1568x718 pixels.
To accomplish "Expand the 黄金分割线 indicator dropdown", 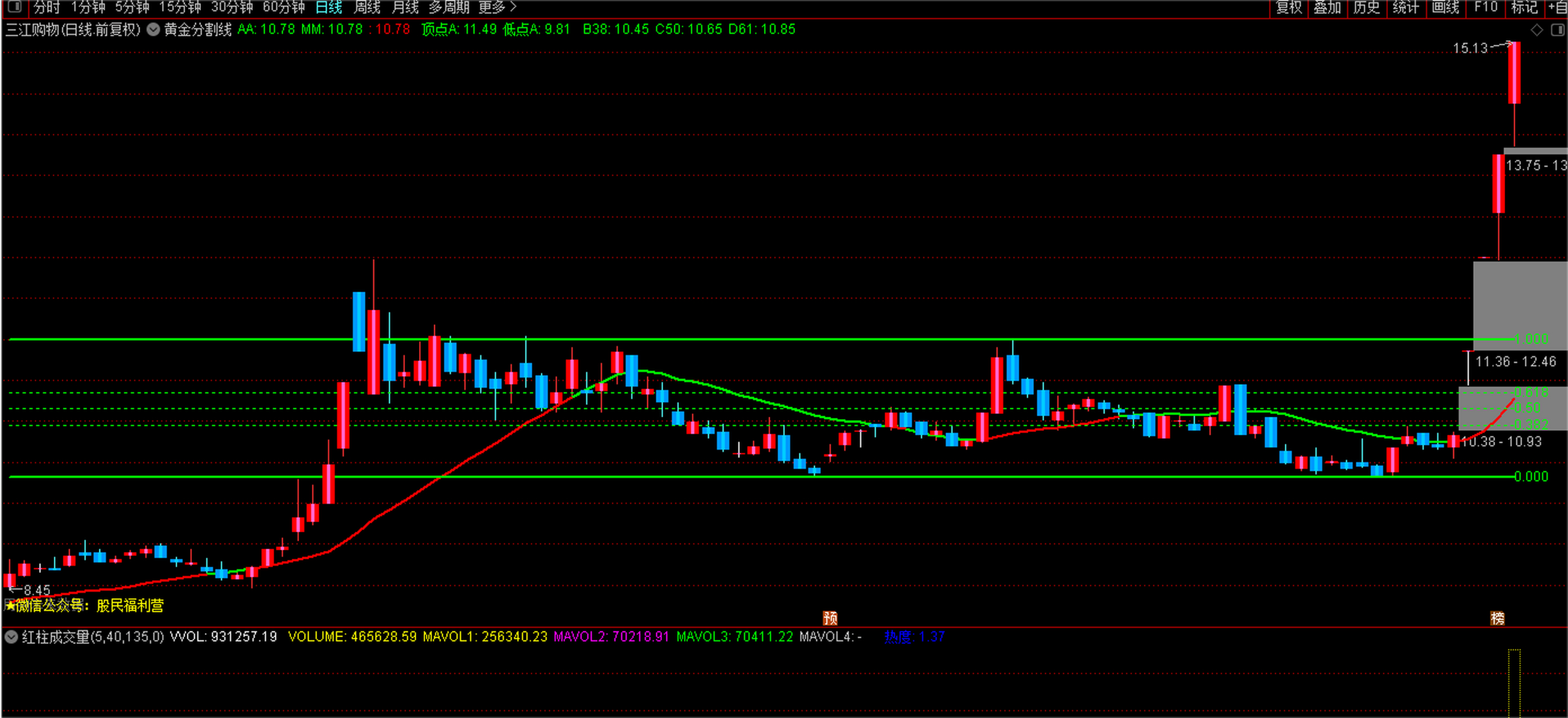I will point(153,29).
